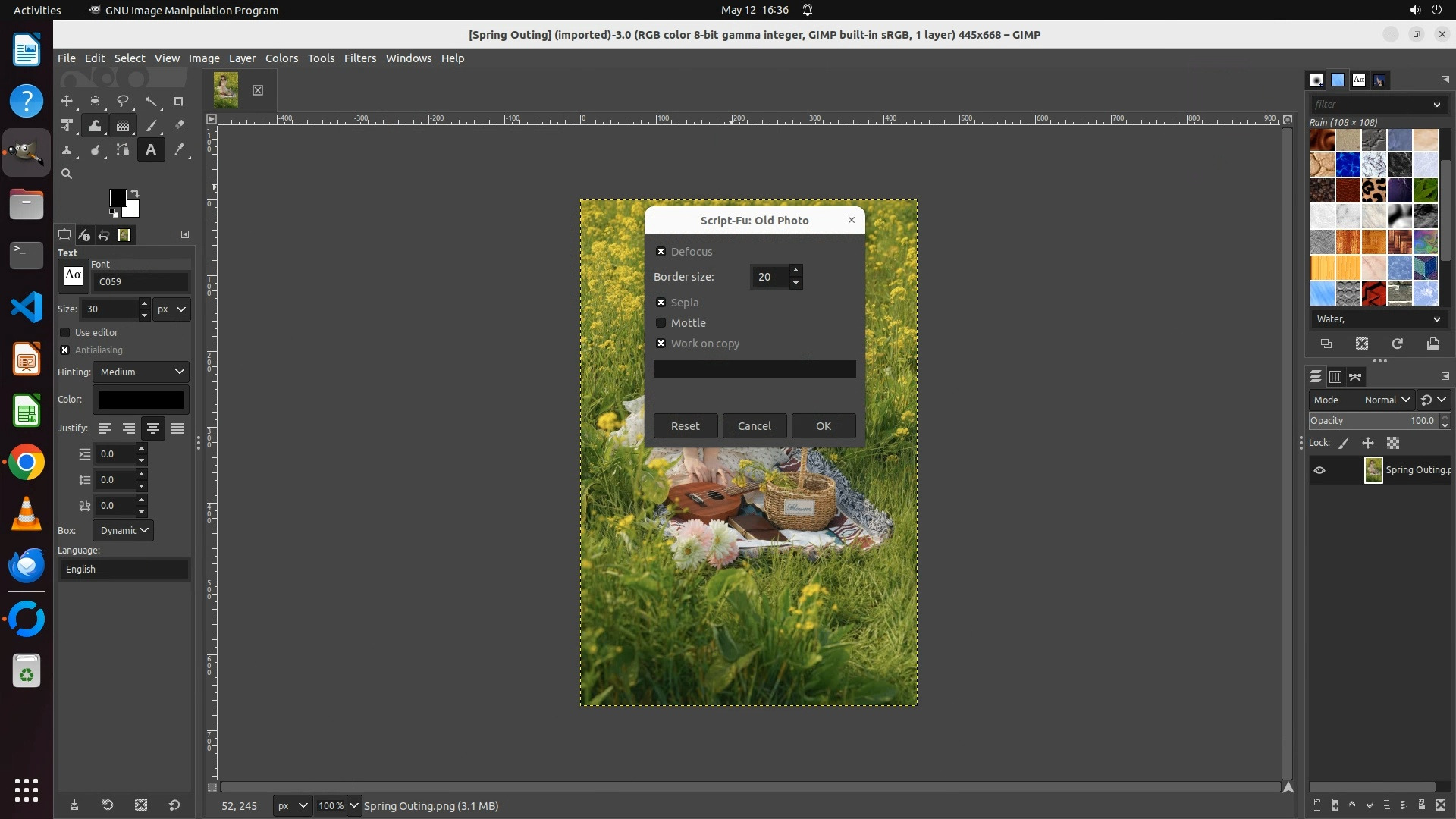This screenshot has width=1456, height=819.
Task: Hide the Spring Outing layer
Action: 1319,470
